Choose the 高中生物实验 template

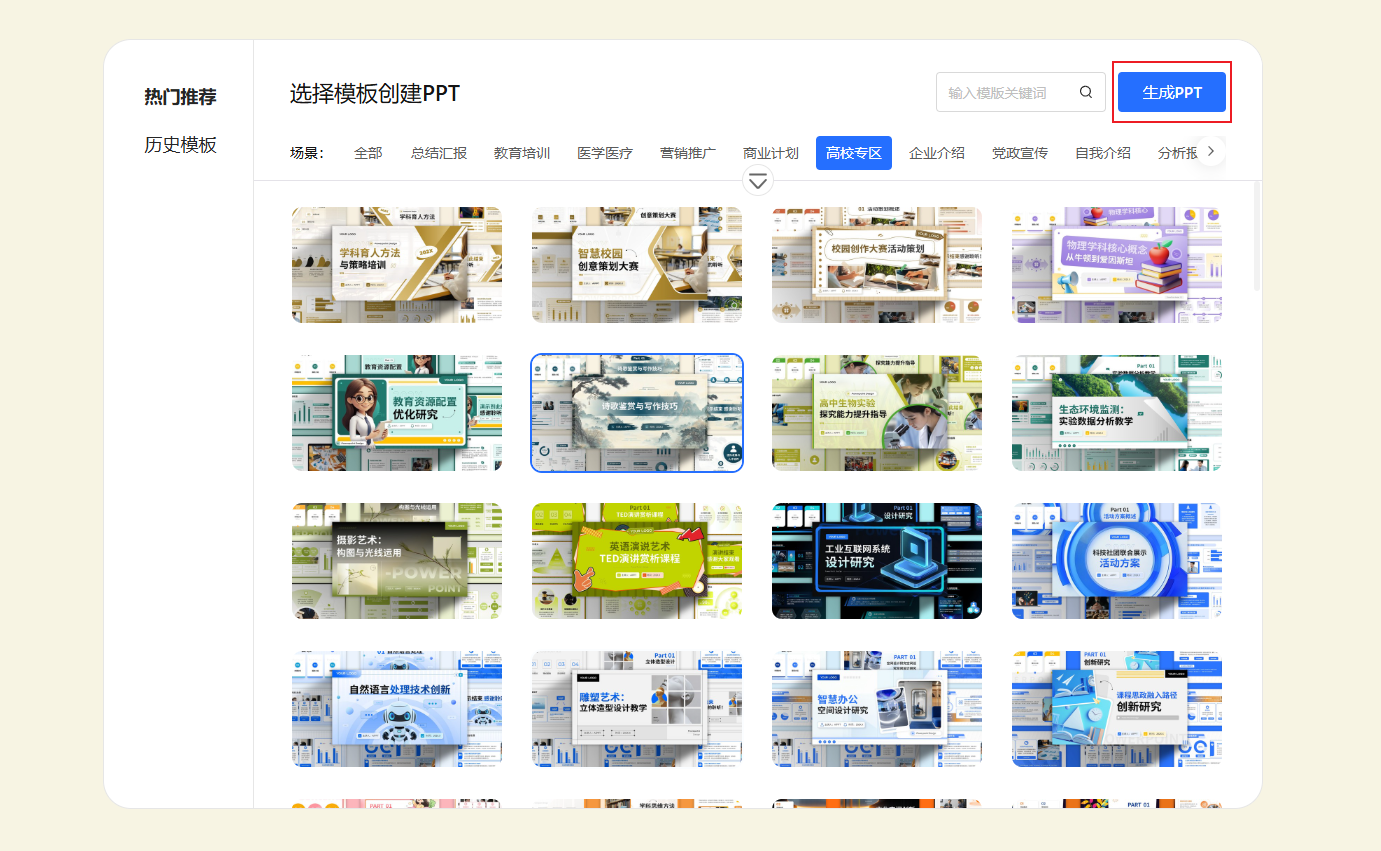[x=877, y=413]
